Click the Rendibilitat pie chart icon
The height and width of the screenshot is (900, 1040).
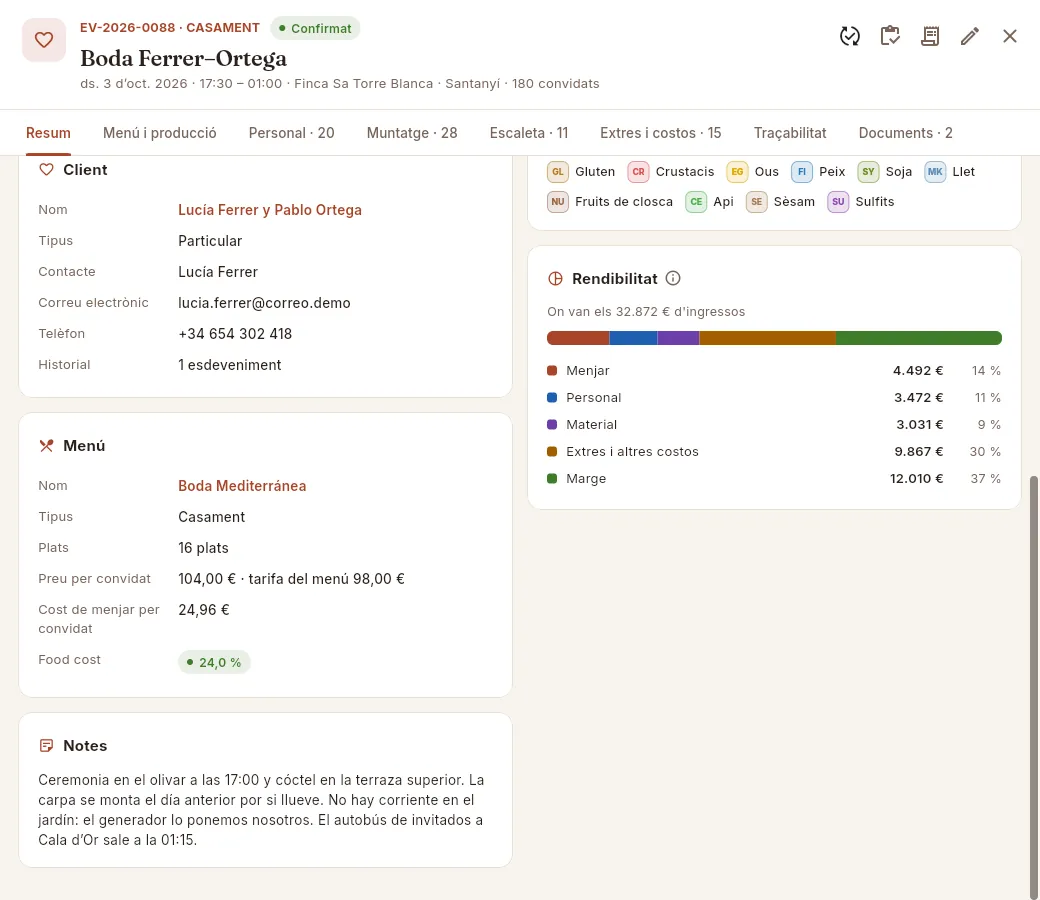click(x=555, y=279)
